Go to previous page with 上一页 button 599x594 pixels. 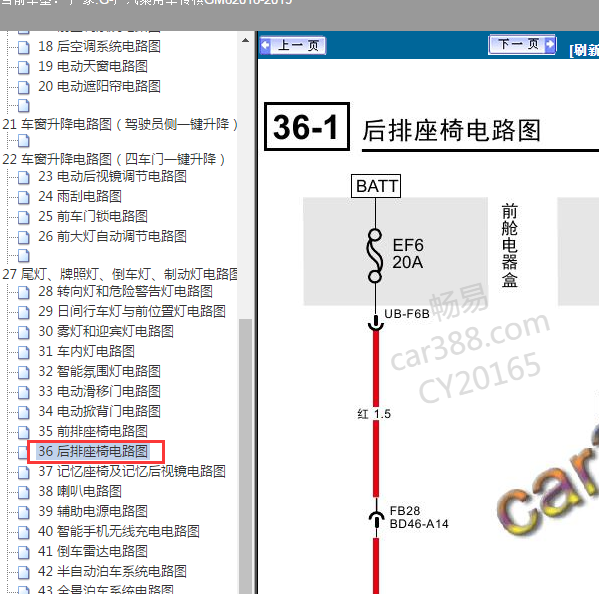coord(293,46)
